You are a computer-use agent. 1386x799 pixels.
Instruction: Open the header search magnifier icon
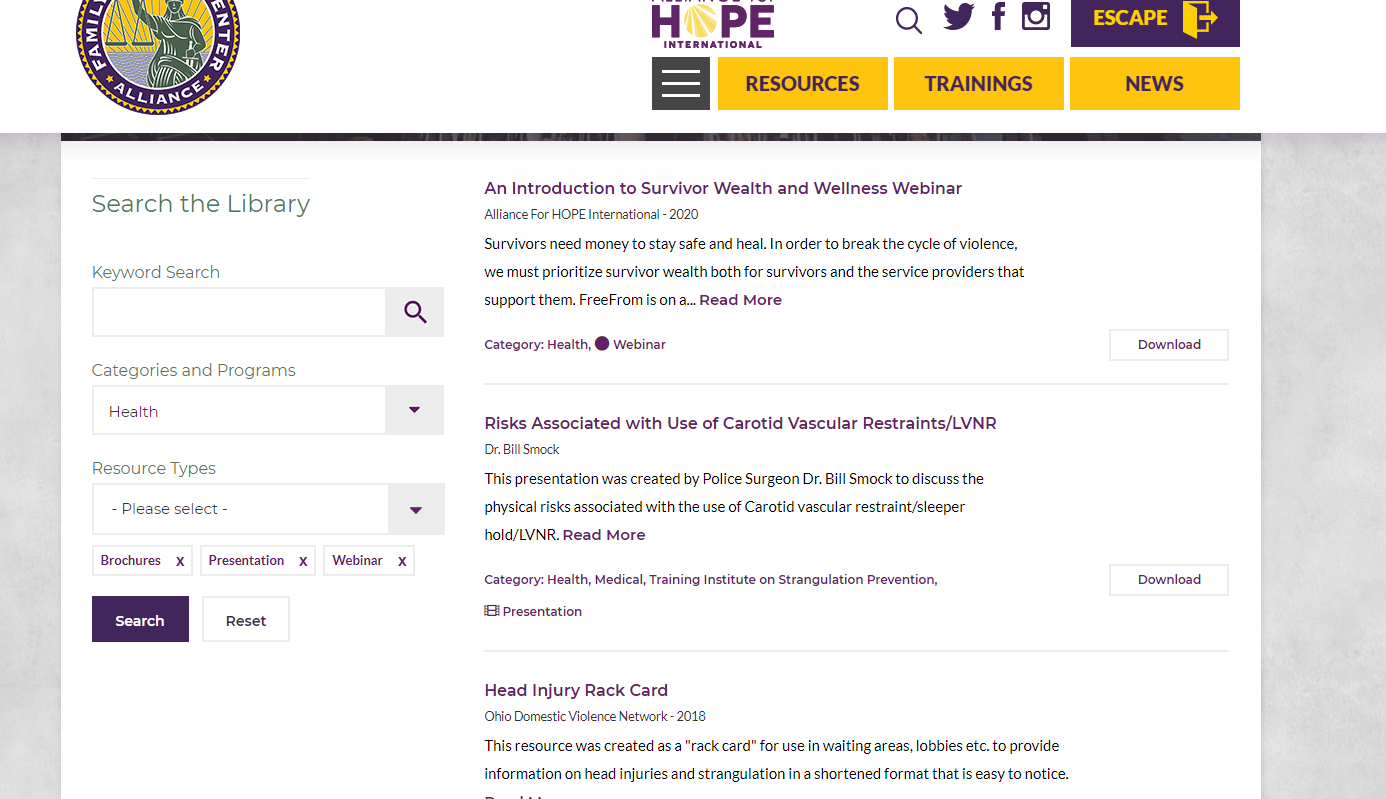point(908,20)
